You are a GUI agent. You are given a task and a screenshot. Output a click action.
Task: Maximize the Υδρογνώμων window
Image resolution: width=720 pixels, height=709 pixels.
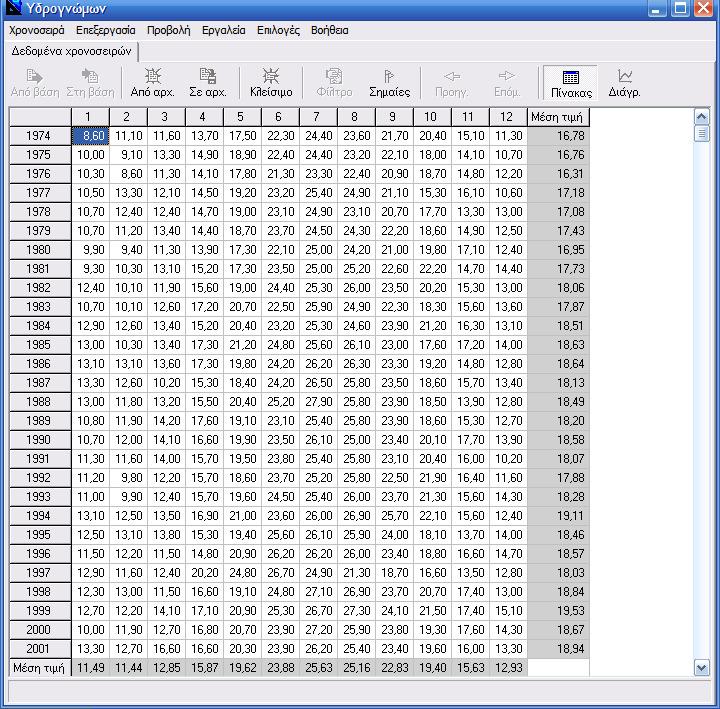(x=680, y=8)
